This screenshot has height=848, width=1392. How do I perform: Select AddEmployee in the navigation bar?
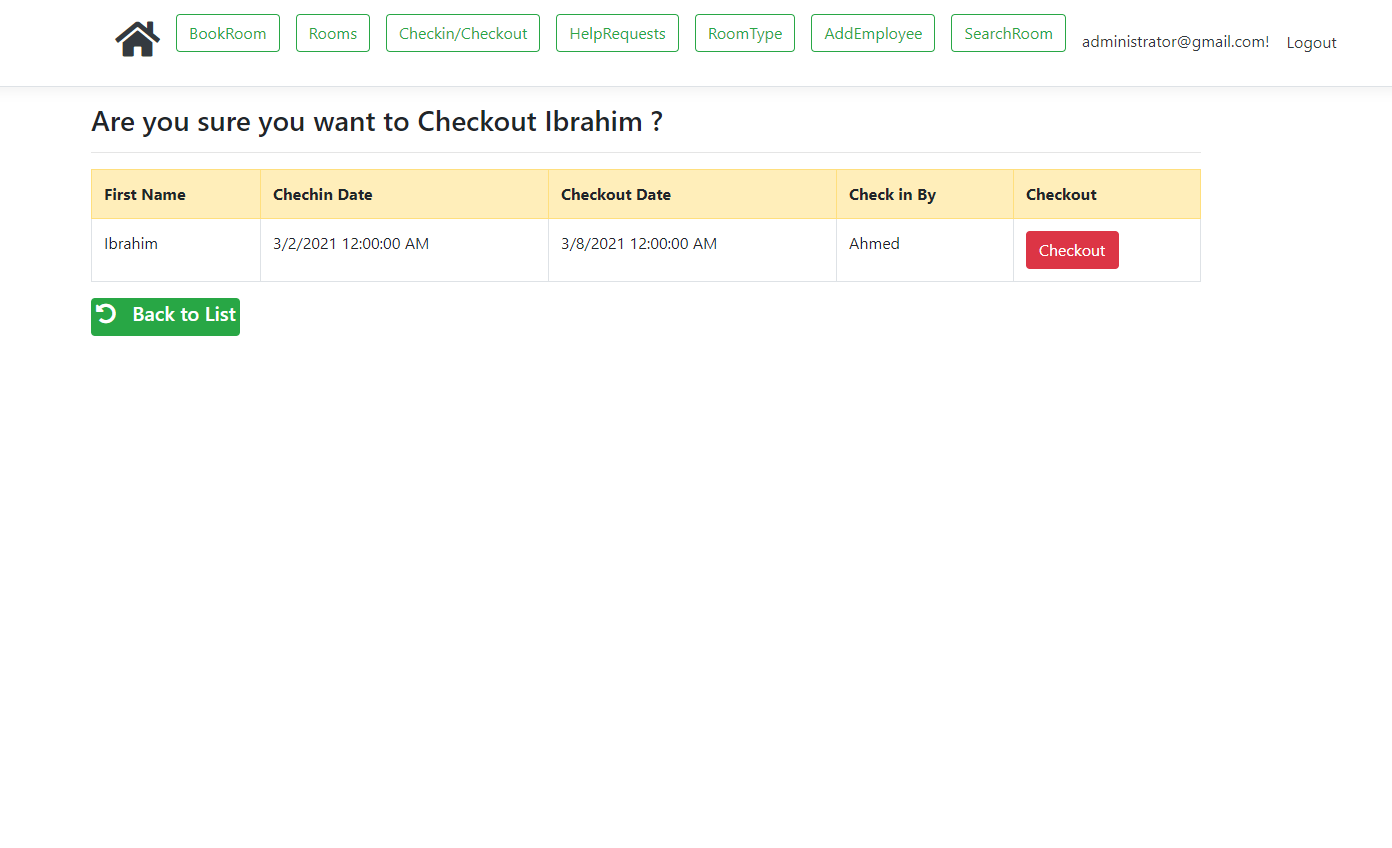(x=873, y=33)
